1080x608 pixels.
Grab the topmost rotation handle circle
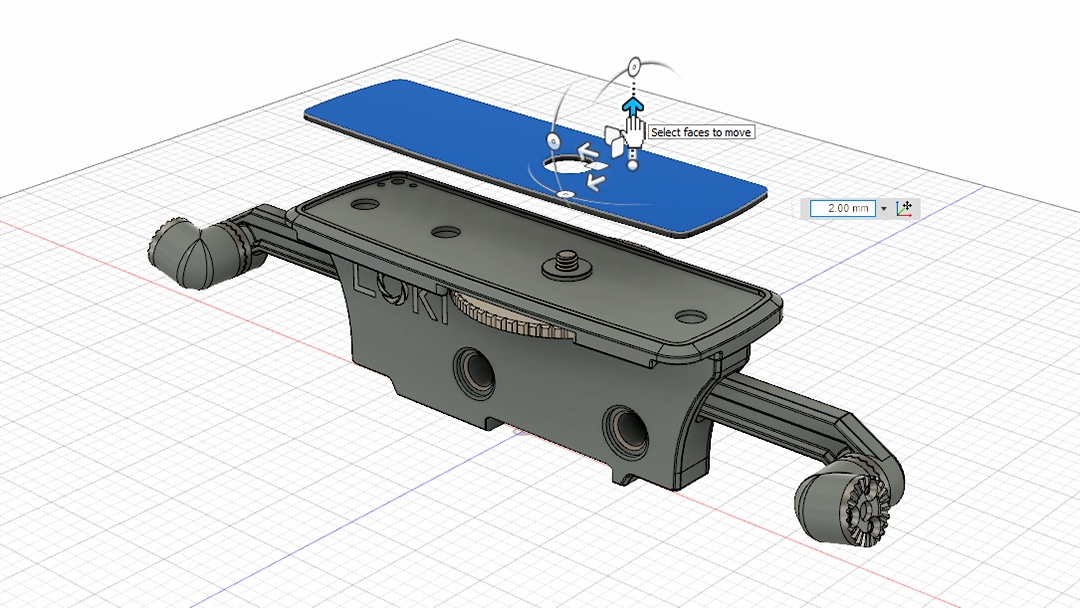coord(633,67)
